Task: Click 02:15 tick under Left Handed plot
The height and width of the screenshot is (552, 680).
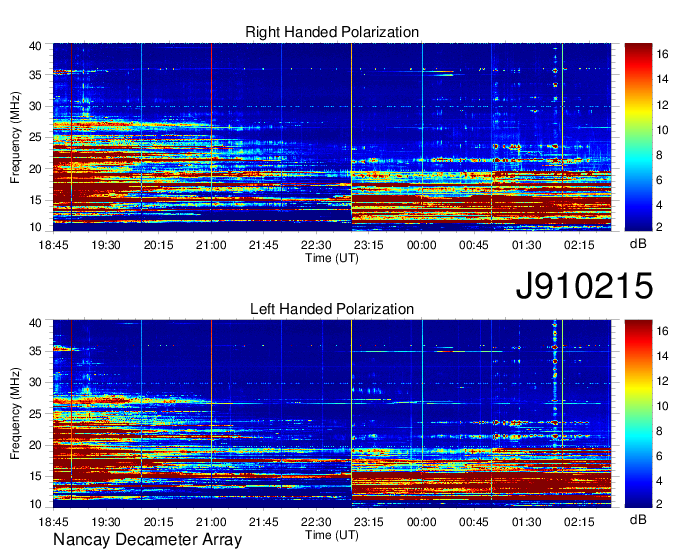Action: (579, 522)
